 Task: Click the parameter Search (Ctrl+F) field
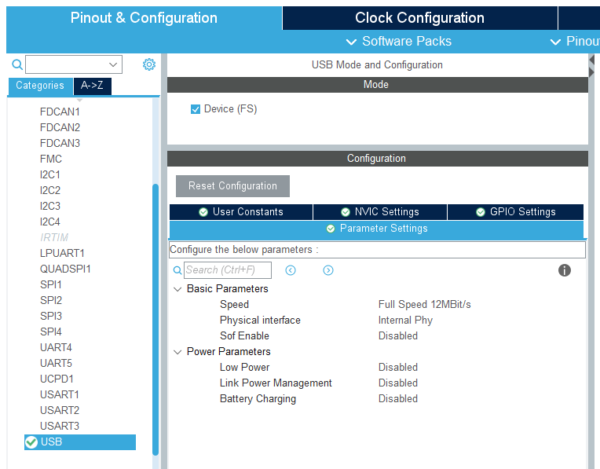(228, 270)
